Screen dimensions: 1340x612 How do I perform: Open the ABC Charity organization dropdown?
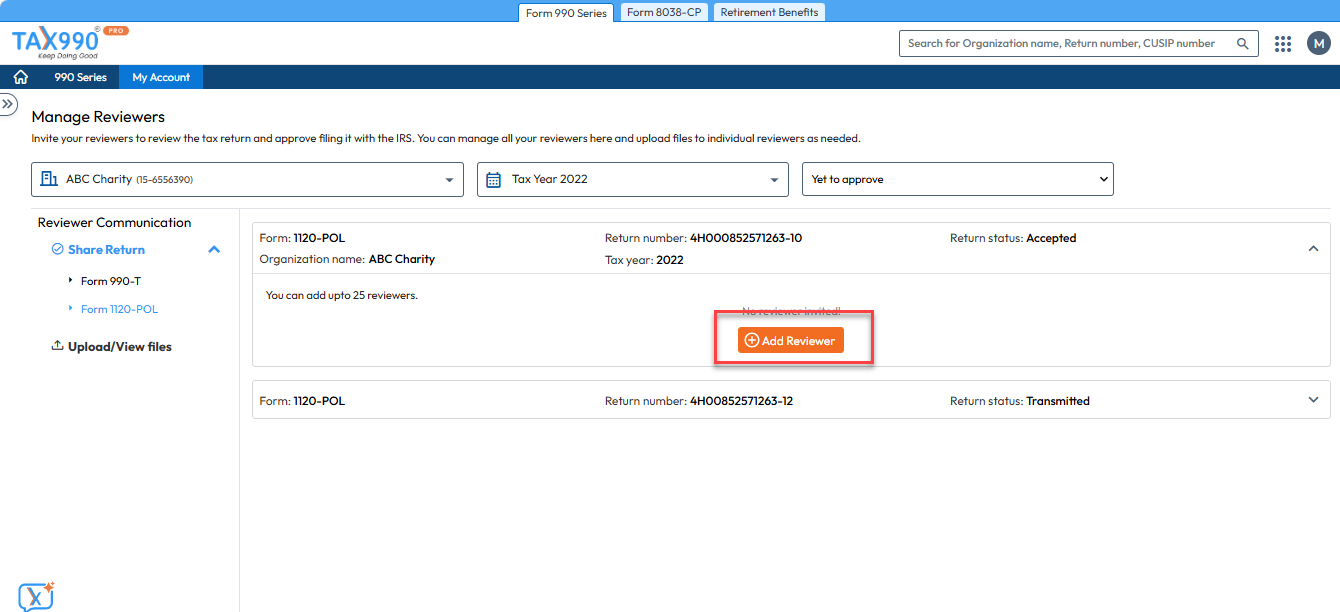(247, 179)
